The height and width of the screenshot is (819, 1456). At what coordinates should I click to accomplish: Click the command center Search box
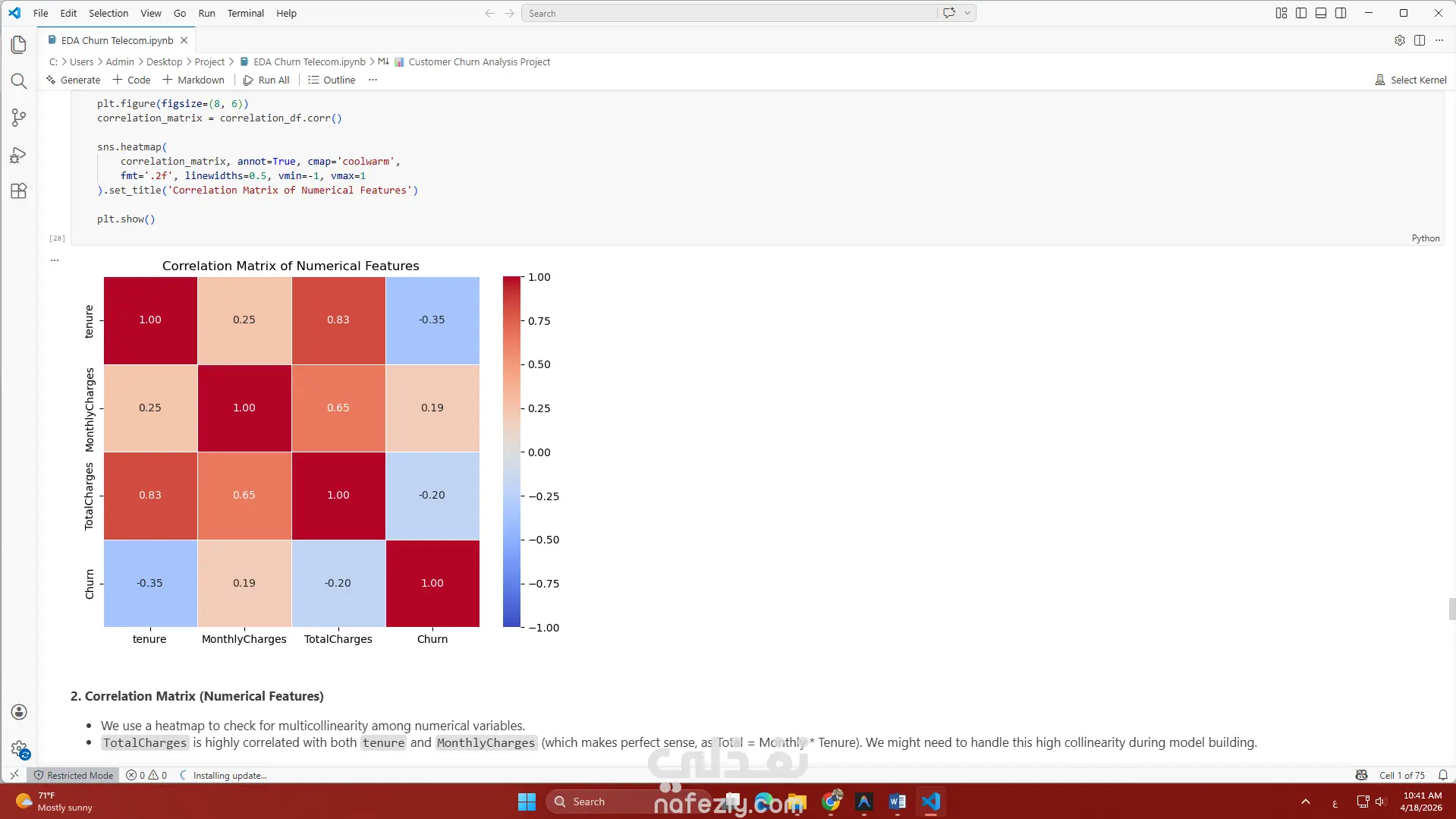(729, 13)
